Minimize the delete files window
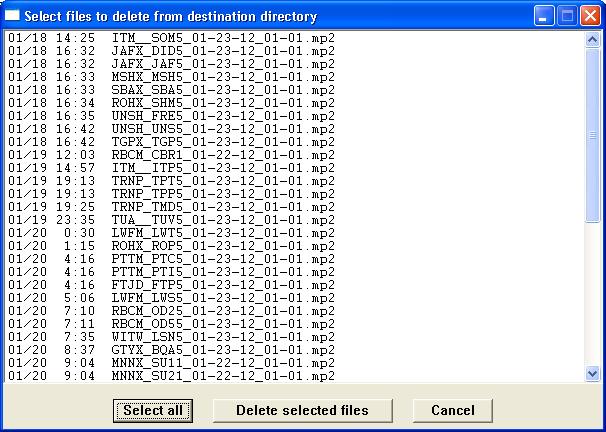Image resolution: width=606 pixels, height=432 pixels. pyautogui.click(x=543, y=16)
